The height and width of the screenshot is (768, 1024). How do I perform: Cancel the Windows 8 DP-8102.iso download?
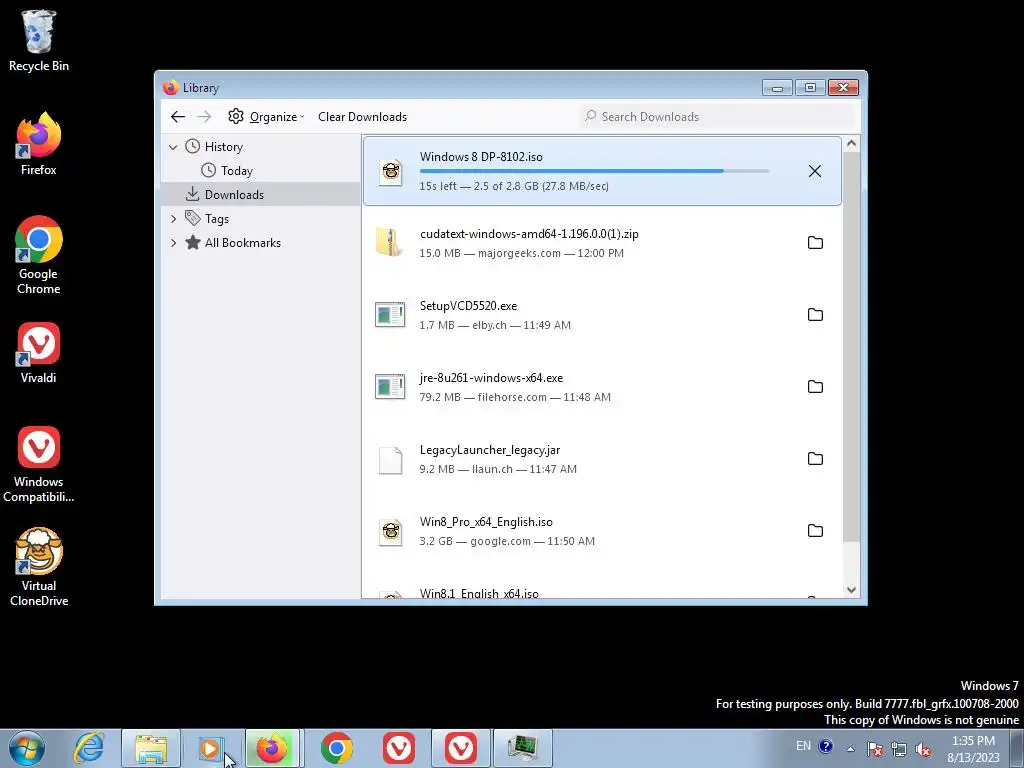pos(814,171)
